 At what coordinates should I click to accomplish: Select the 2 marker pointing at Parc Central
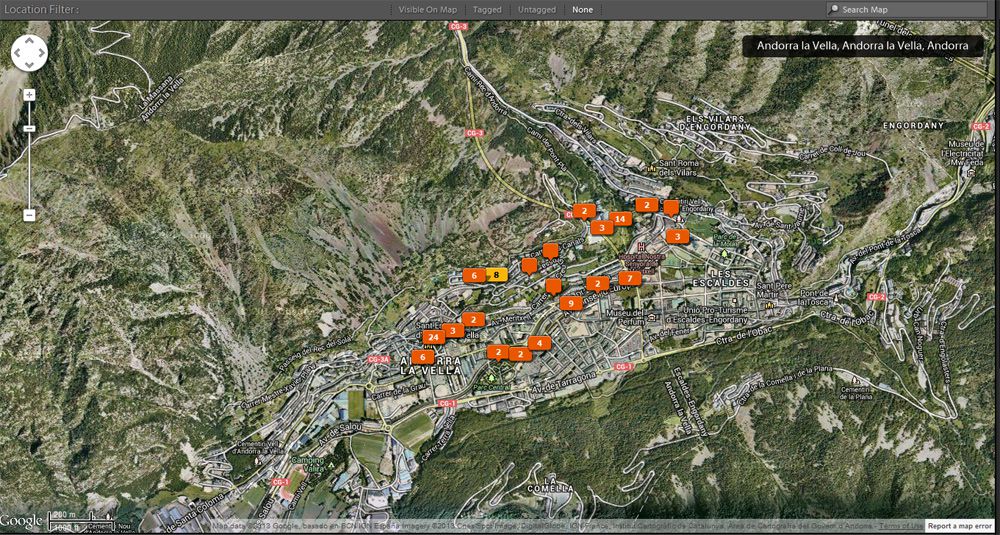click(498, 352)
